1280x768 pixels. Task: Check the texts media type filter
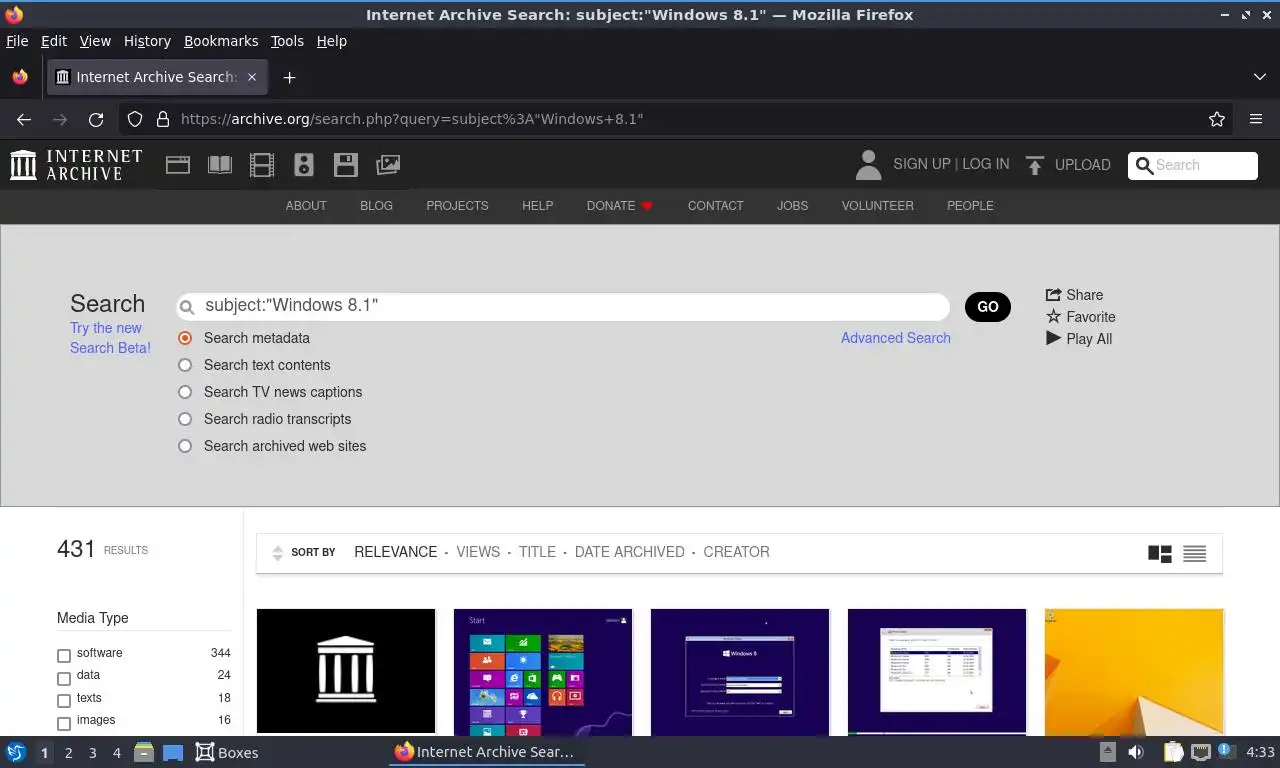[x=64, y=701]
